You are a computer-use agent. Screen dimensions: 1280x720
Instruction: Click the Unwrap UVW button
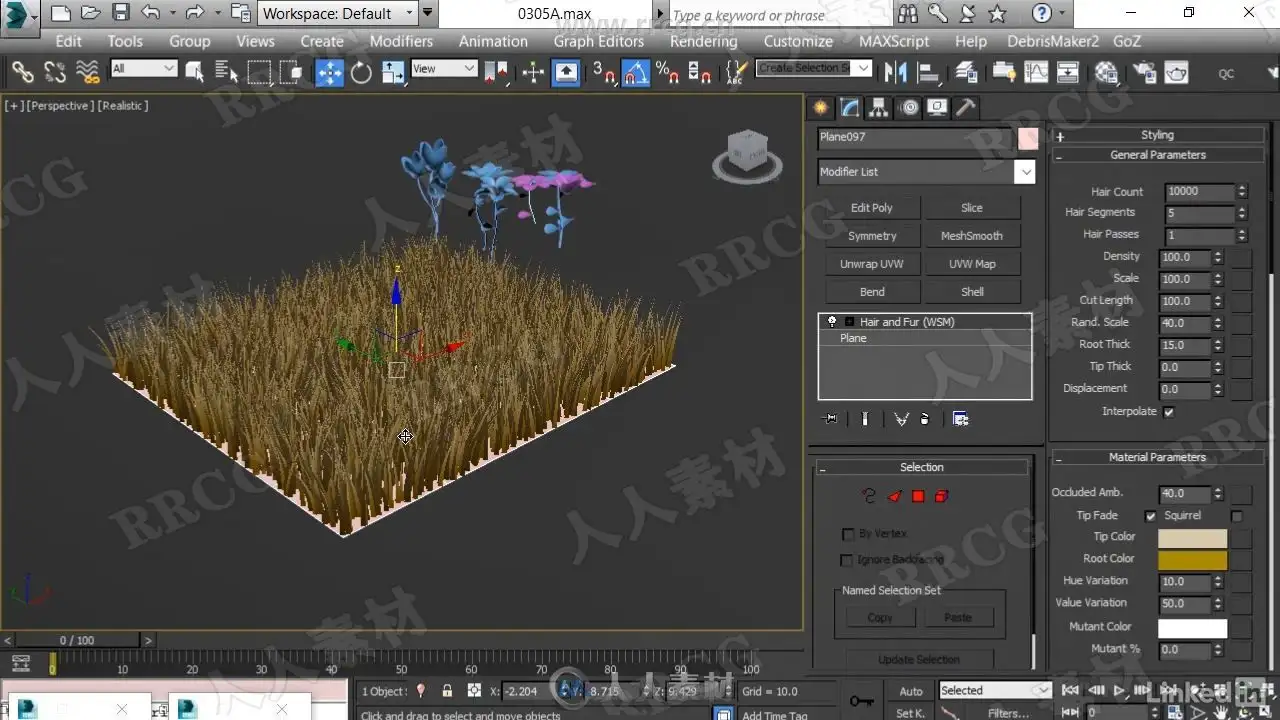871,264
